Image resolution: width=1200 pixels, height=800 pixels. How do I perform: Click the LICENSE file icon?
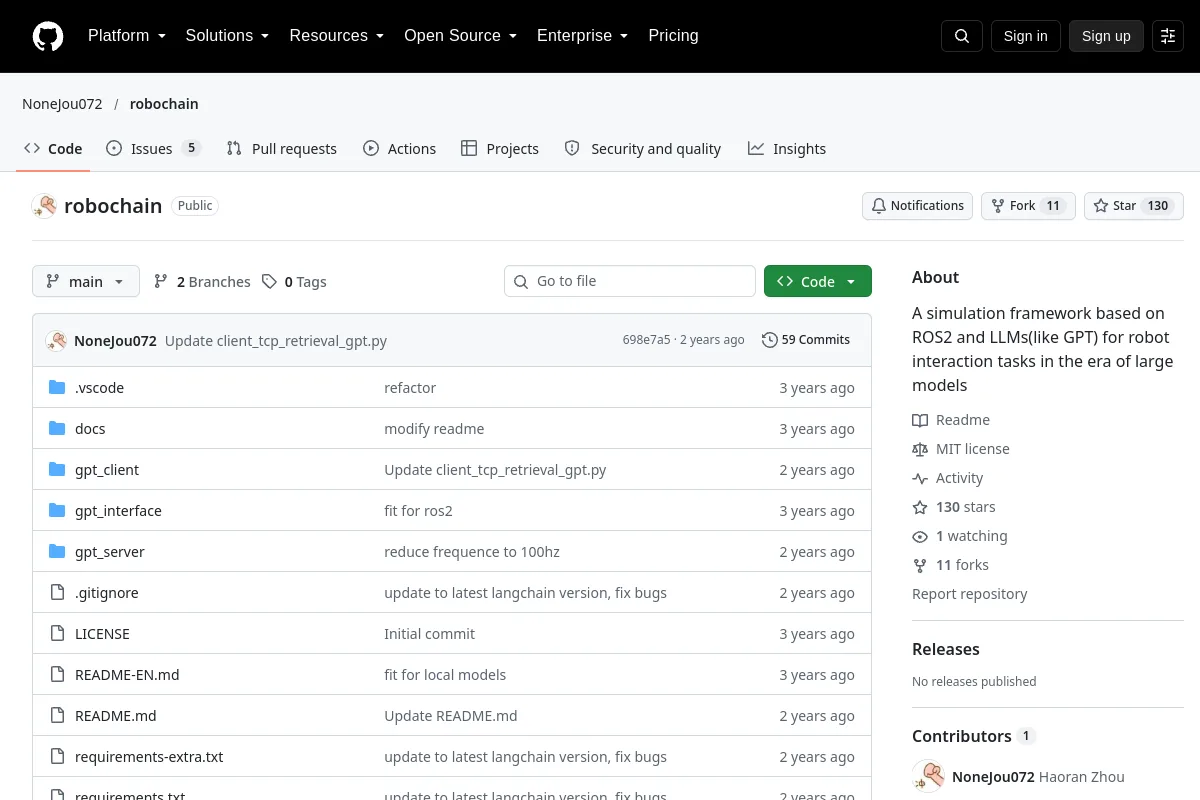[57, 634]
